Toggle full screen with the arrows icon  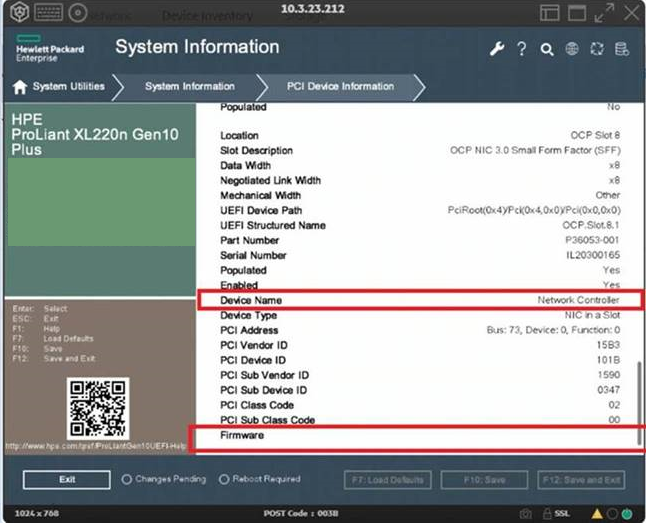(604, 13)
